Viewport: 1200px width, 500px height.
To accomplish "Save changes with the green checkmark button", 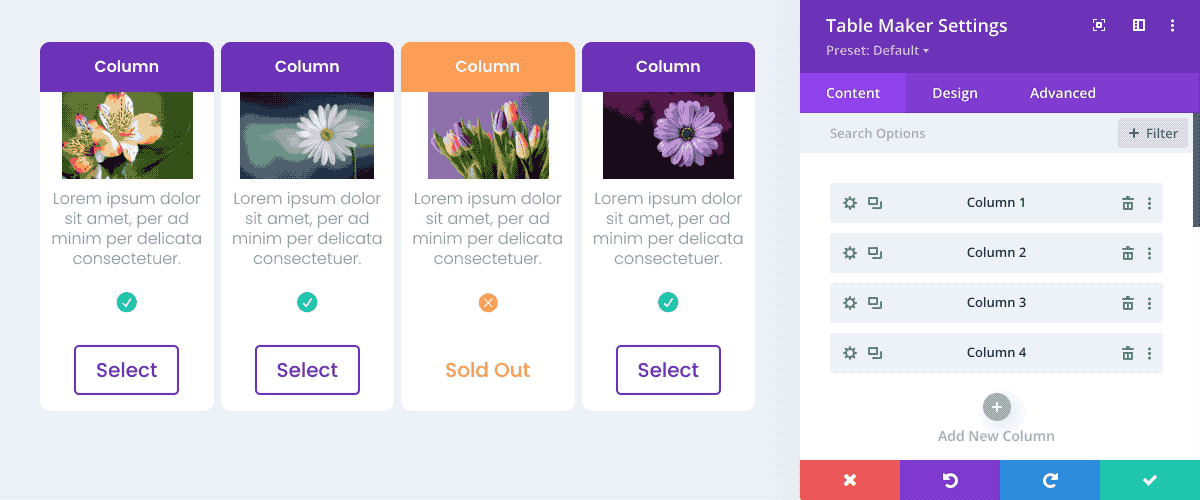I will click(x=1150, y=480).
